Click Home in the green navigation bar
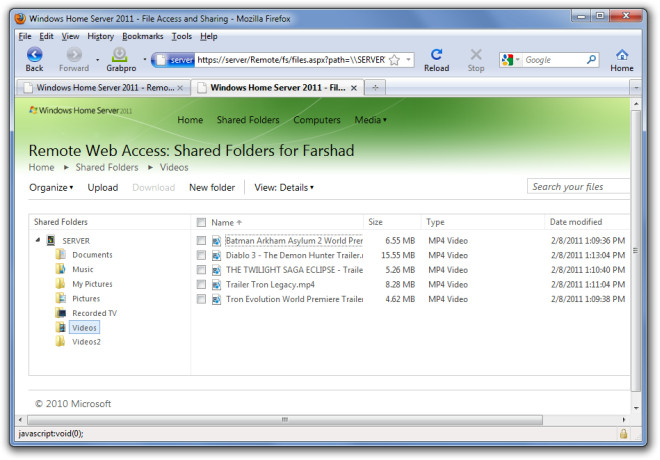The height and width of the screenshot is (460, 660). (x=190, y=120)
